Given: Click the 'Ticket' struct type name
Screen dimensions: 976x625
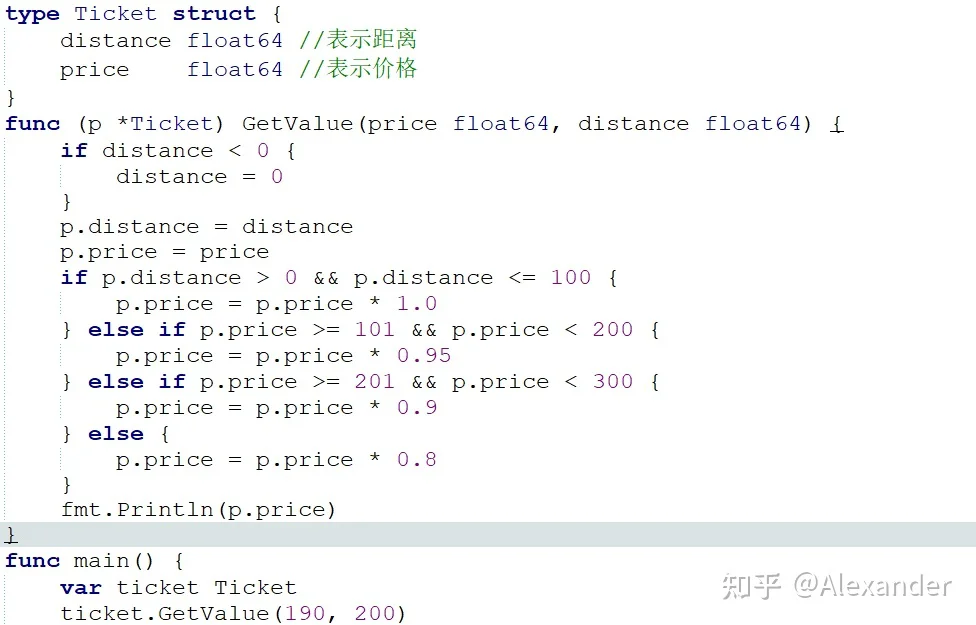Looking at the screenshot, I should point(115,14).
